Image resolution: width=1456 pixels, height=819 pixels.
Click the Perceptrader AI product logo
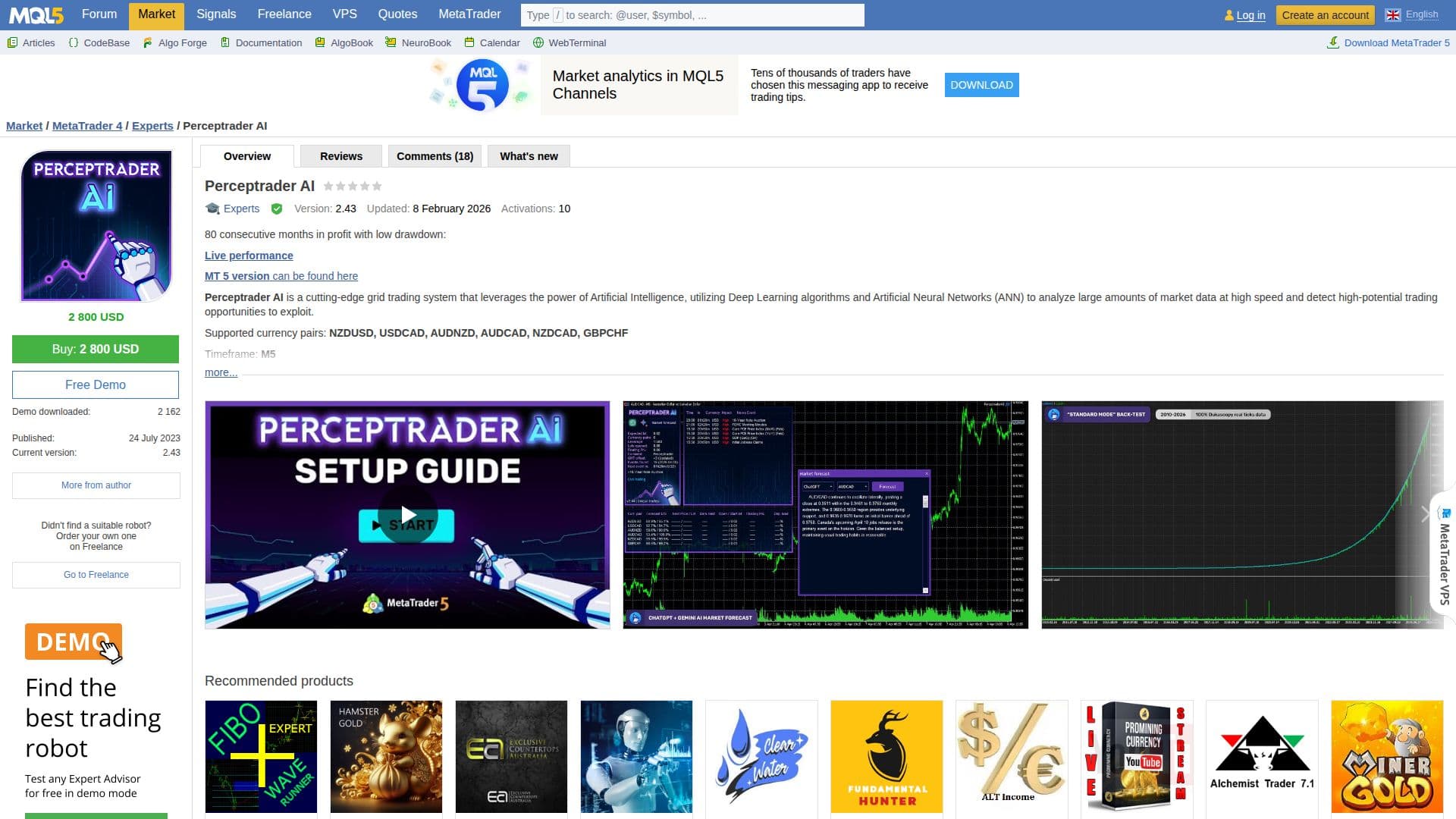click(x=96, y=226)
